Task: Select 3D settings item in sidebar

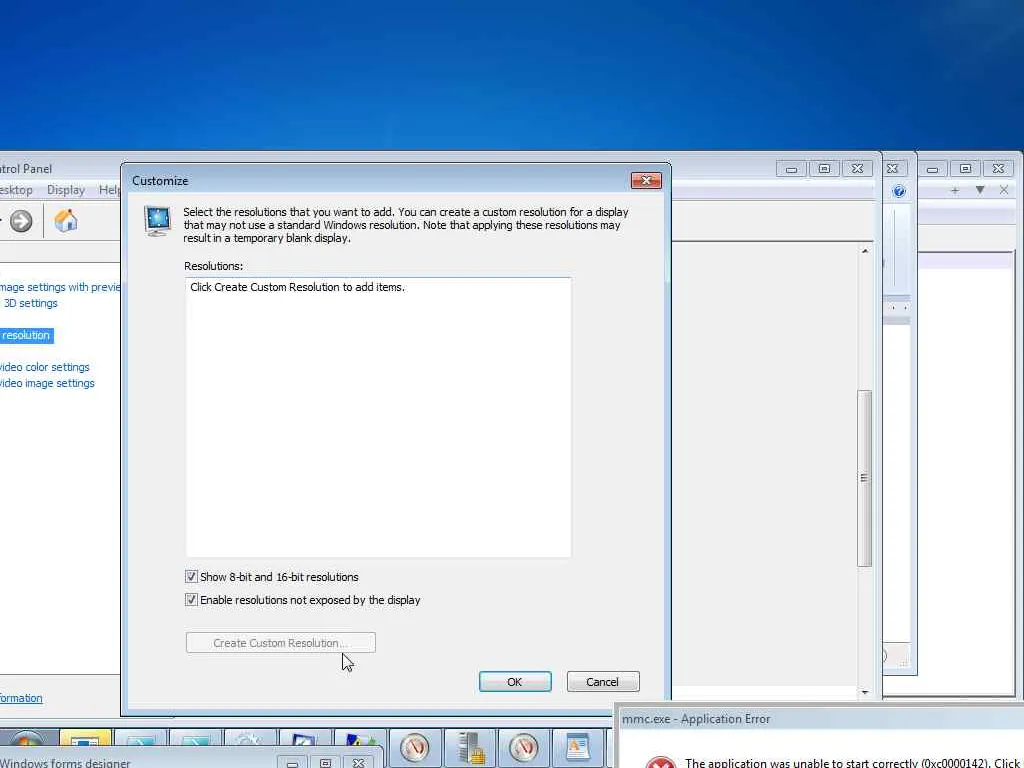Action: click(31, 303)
